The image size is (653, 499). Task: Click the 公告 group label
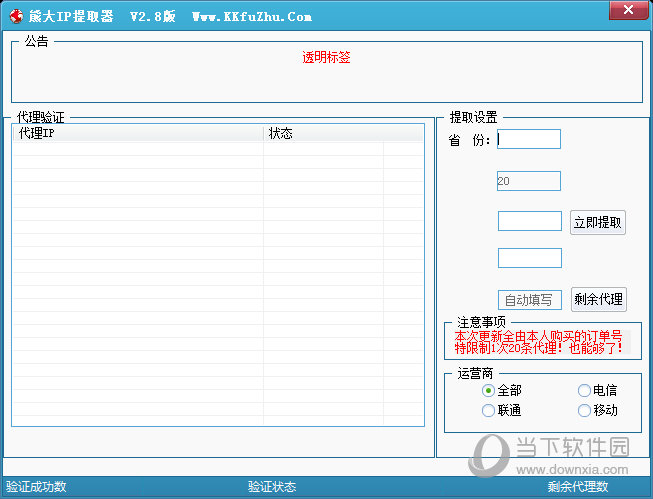click(x=36, y=41)
